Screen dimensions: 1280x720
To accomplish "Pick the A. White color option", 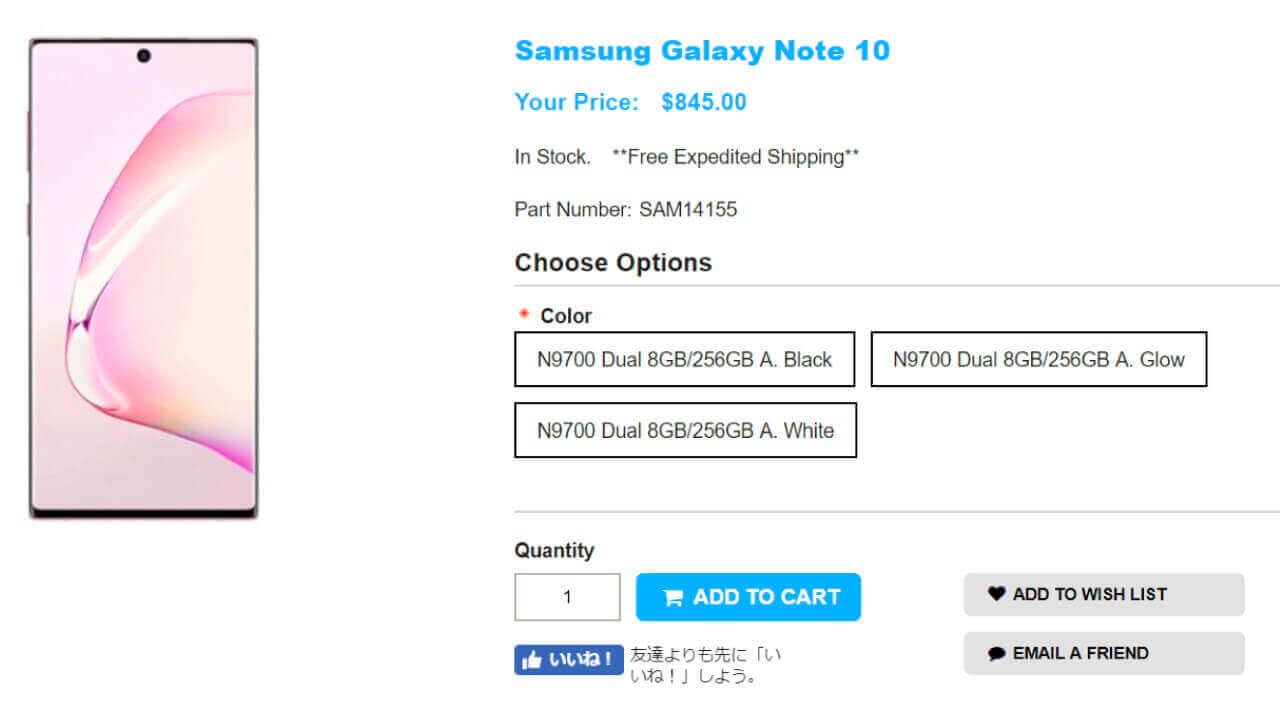I will pos(685,430).
